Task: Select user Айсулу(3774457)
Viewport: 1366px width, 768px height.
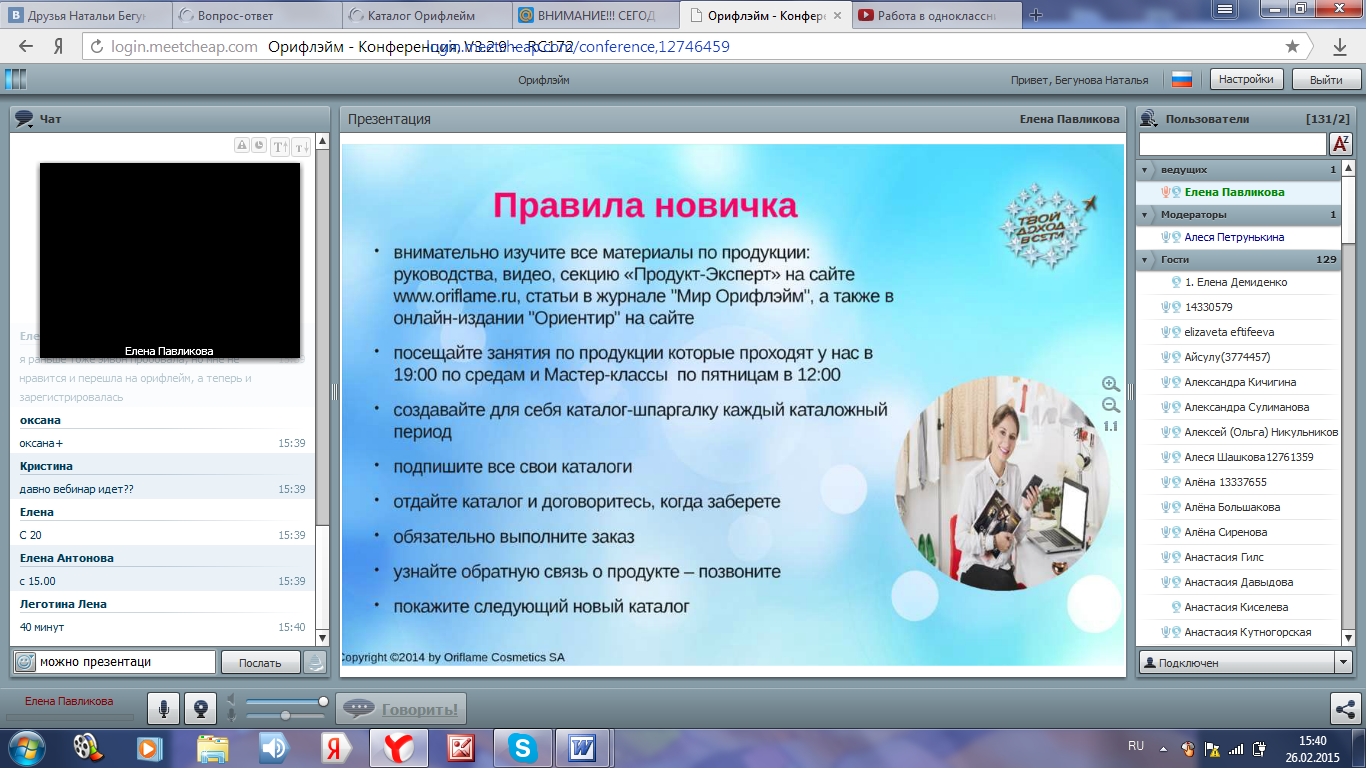Action: pyautogui.click(x=1227, y=357)
